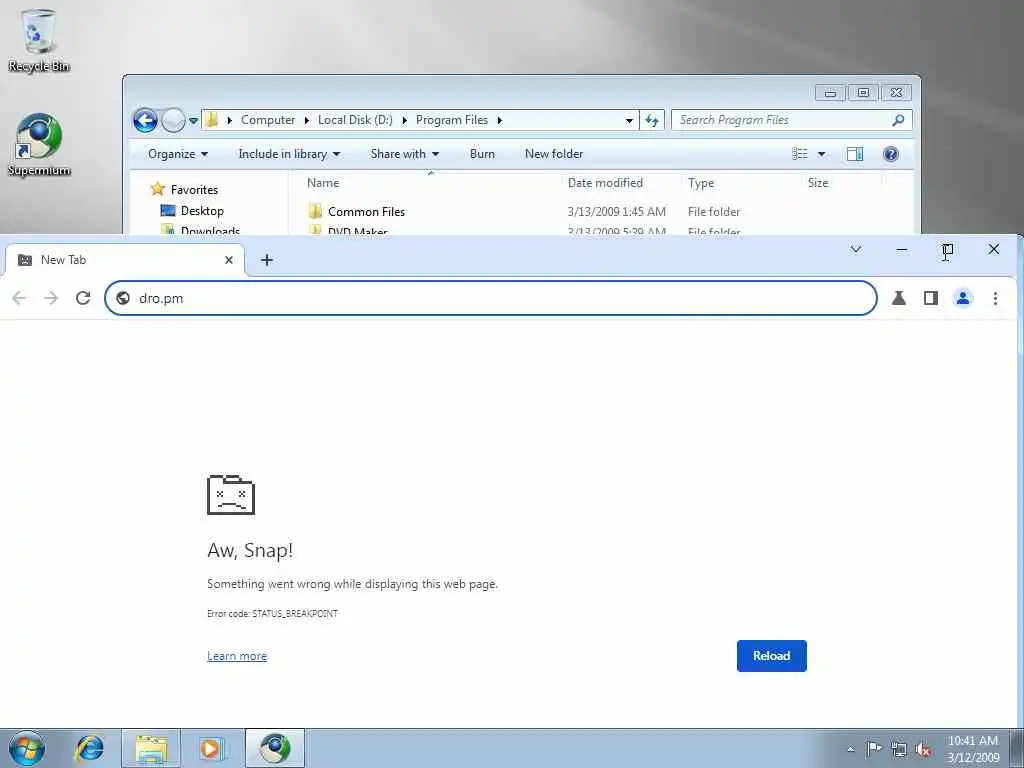Go forward in the Explorer window
Image resolution: width=1024 pixels, height=768 pixels.
[x=173, y=120]
